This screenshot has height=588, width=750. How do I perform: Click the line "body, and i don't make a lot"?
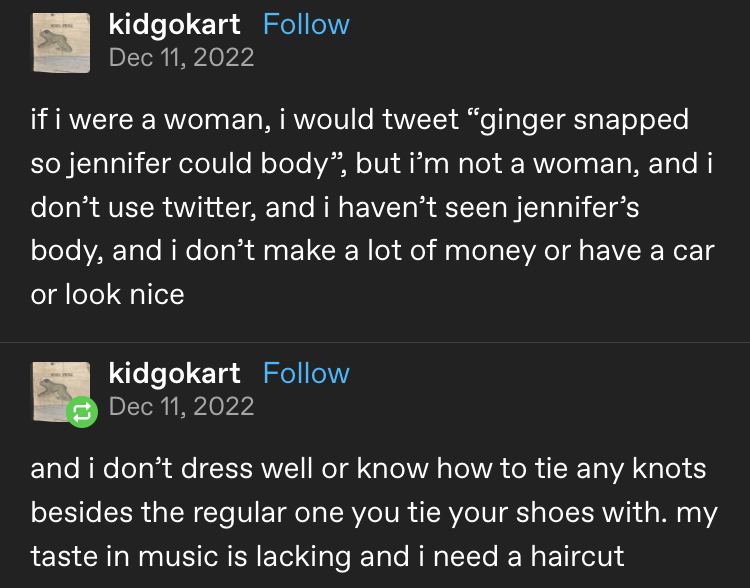pyautogui.click(x=373, y=251)
